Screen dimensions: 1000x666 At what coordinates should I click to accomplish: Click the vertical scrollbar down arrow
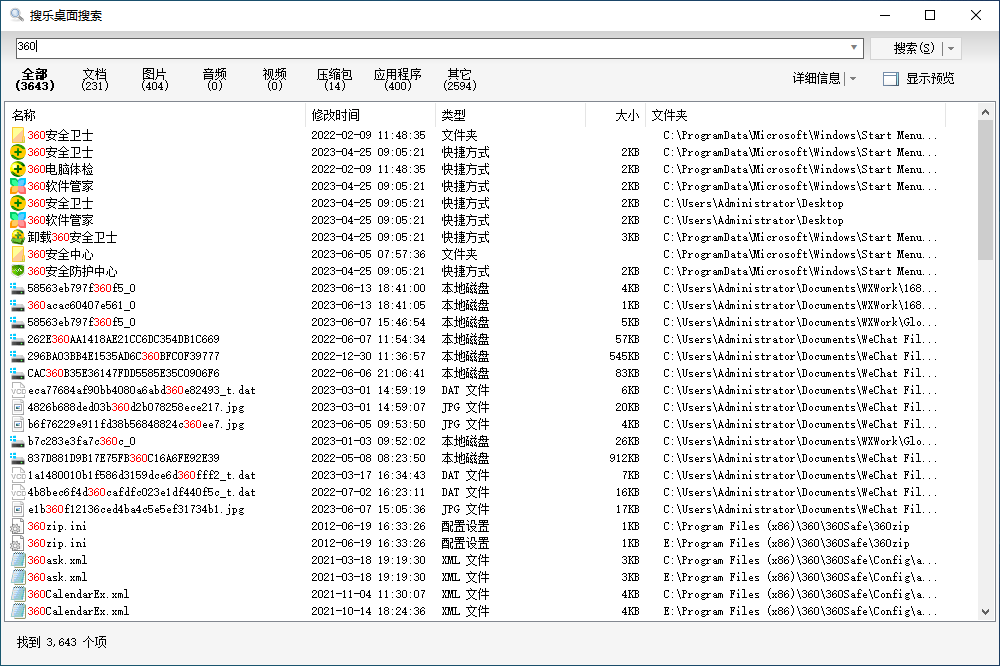(985, 612)
